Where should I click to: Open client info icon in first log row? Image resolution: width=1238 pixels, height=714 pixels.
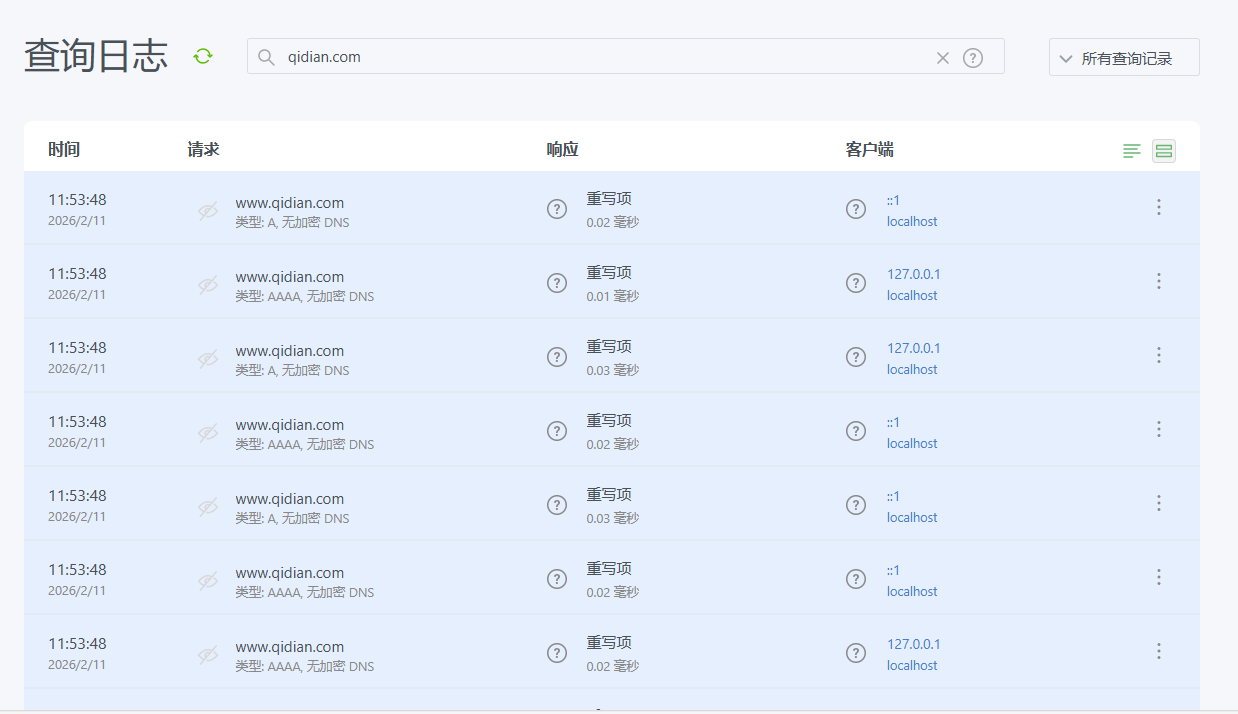tap(856, 209)
